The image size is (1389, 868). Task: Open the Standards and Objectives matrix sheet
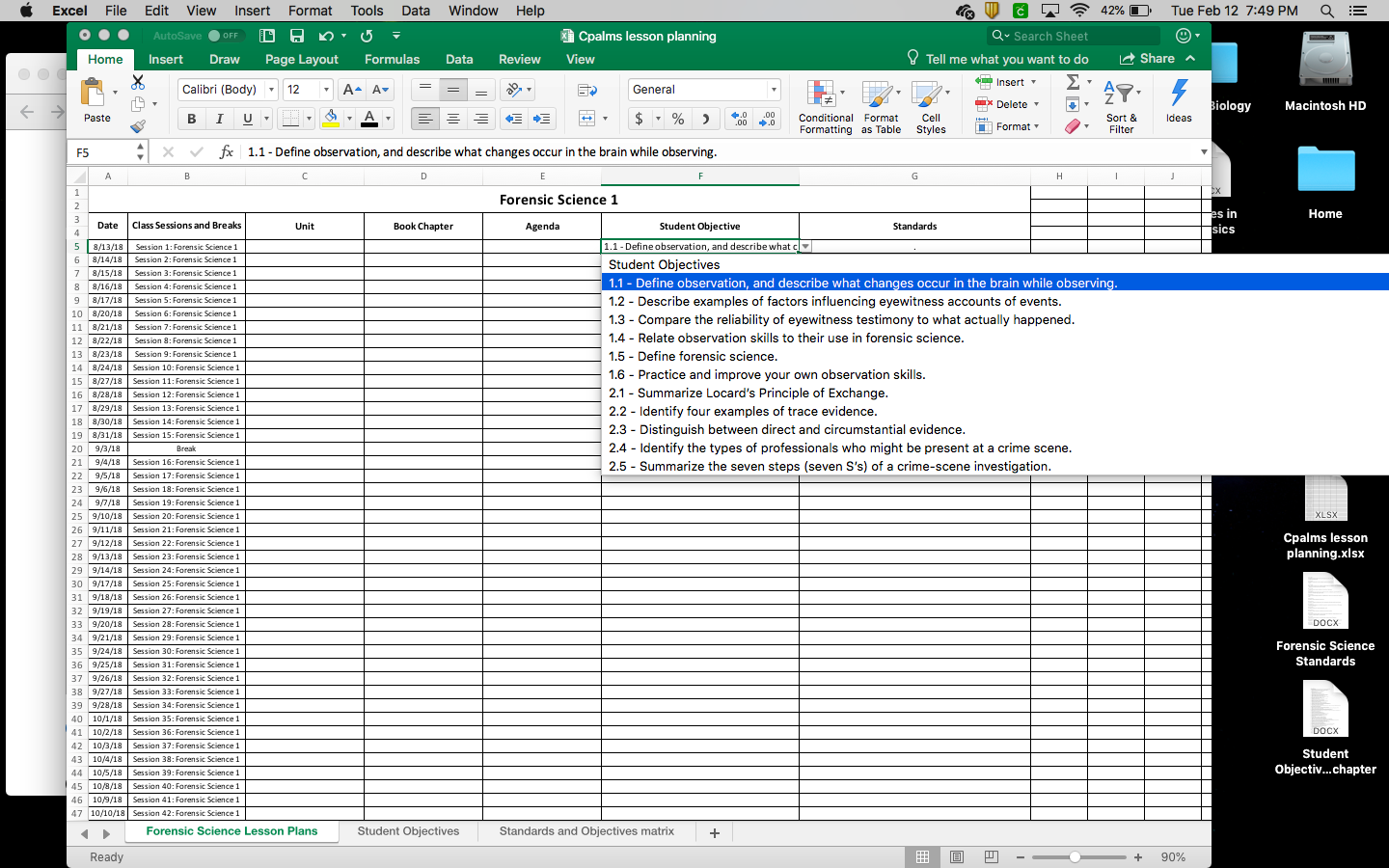[586, 831]
